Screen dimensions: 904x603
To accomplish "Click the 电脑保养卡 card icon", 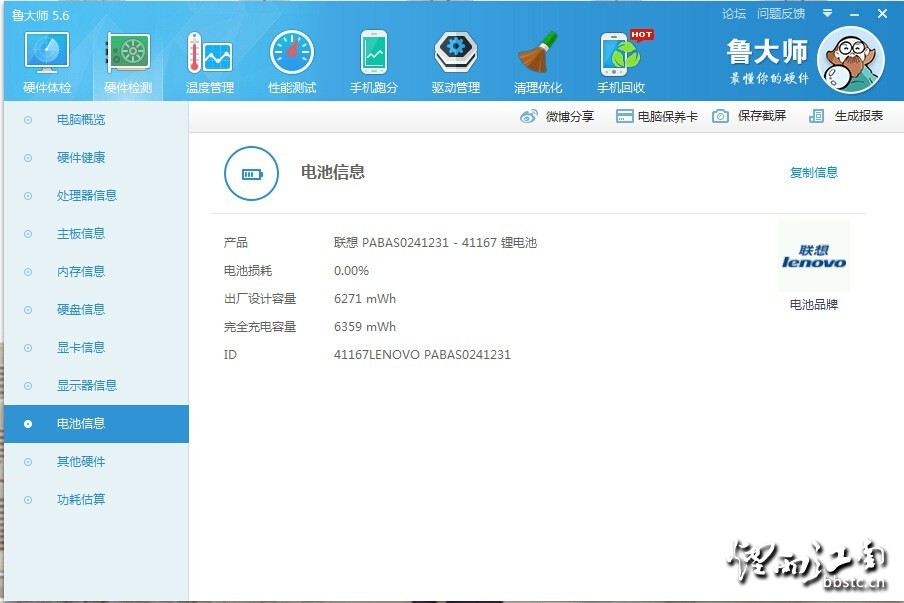I will 624,116.
